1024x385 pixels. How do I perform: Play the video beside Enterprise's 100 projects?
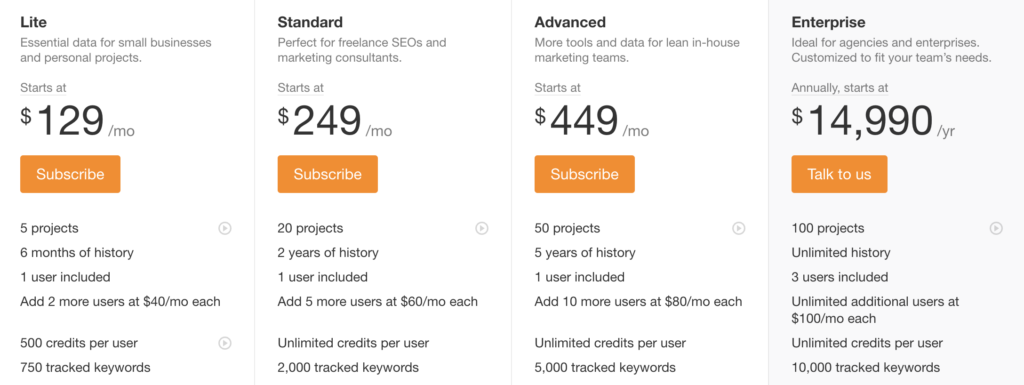996,228
